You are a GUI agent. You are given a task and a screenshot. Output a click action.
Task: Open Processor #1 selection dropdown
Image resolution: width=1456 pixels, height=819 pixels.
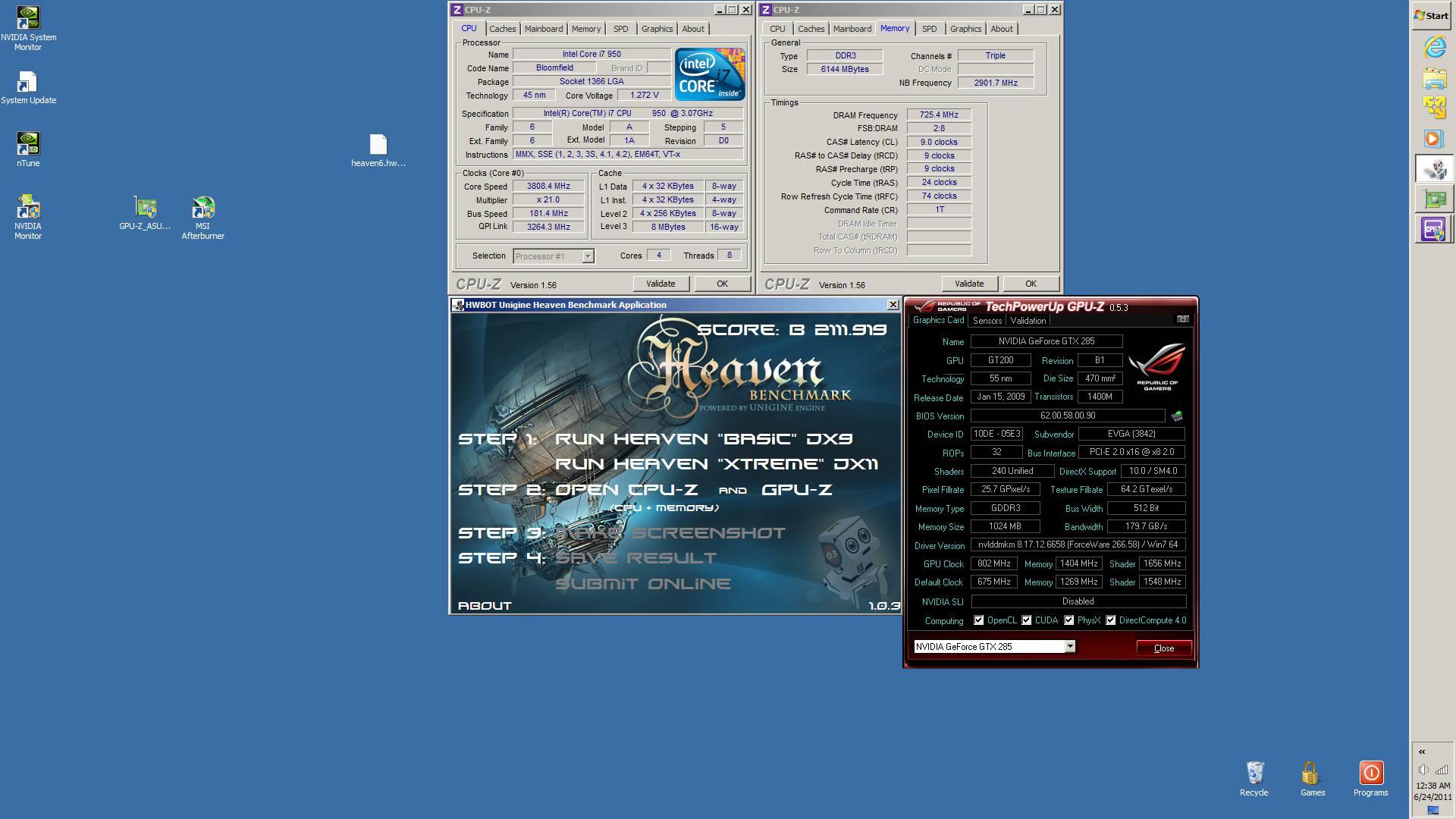pos(587,256)
